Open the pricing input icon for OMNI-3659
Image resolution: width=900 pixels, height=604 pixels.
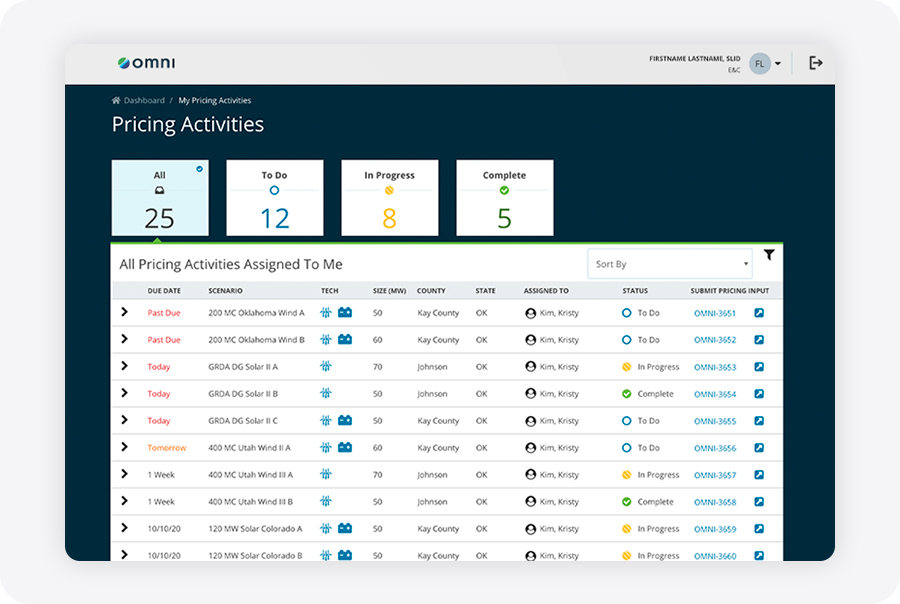[x=759, y=529]
